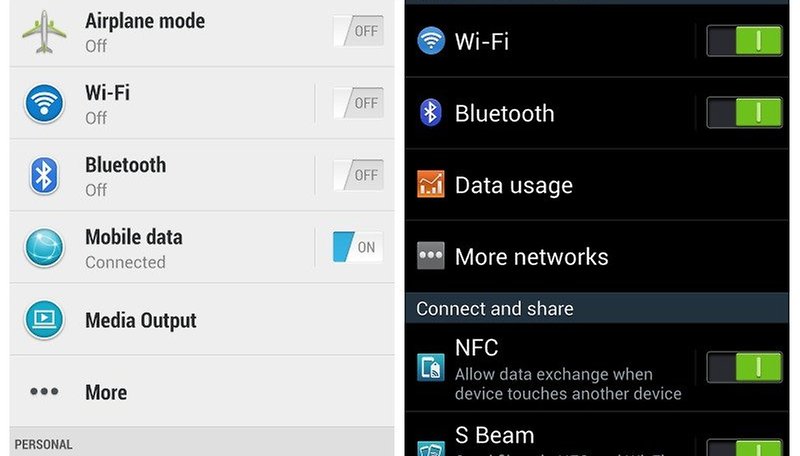Switch off the green Bluetooth toggle
The height and width of the screenshot is (456, 800).
coord(744,113)
